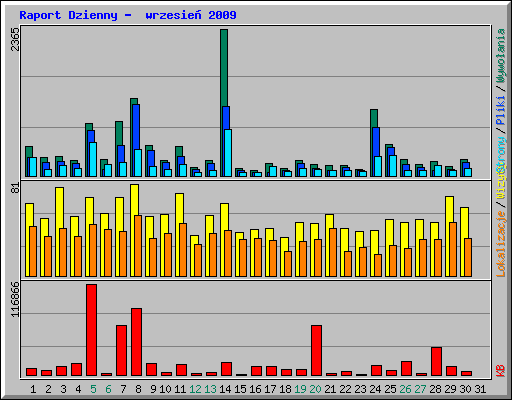Select the axis value 81
The image size is (512, 400).
click(15, 188)
